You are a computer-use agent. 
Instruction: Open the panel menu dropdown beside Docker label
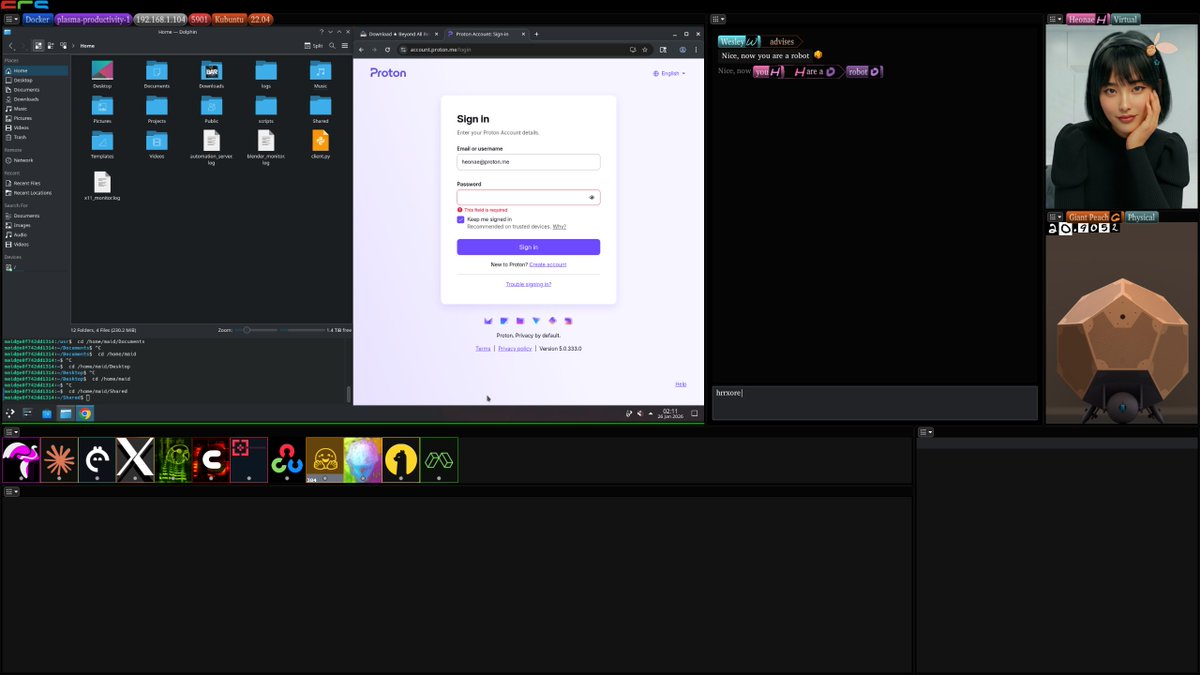click(x=11, y=19)
